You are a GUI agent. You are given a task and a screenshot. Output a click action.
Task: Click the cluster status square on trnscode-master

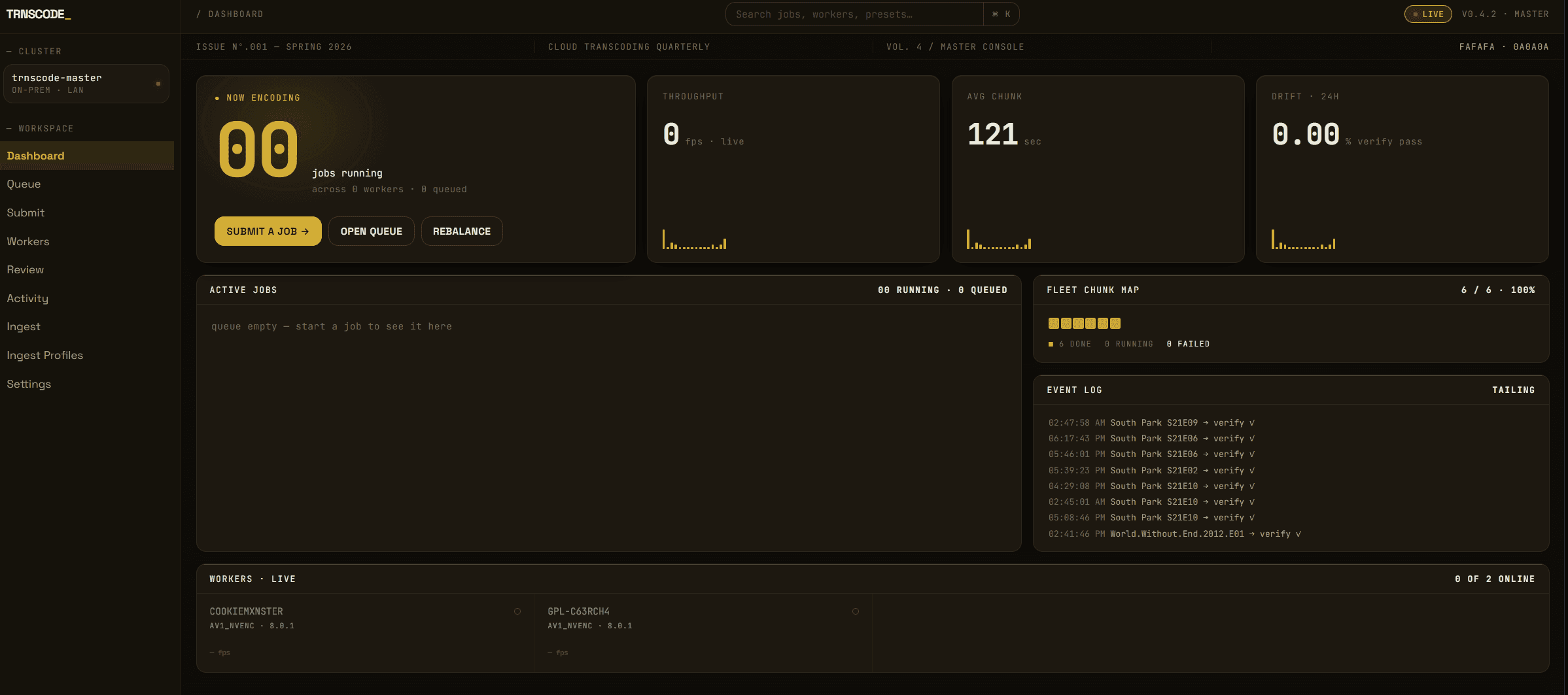(158, 84)
